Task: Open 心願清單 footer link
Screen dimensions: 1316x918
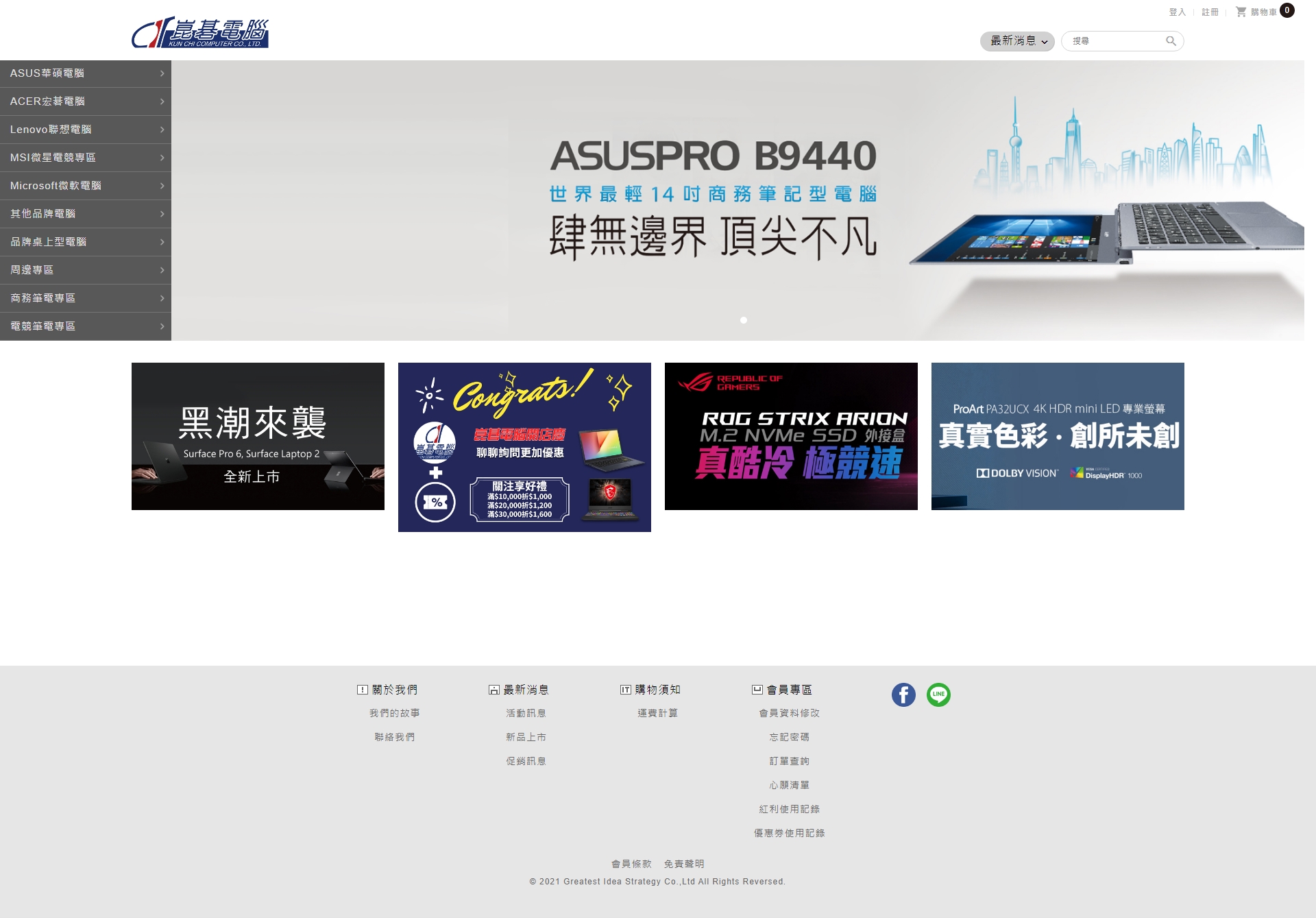Action: (790, 785)
